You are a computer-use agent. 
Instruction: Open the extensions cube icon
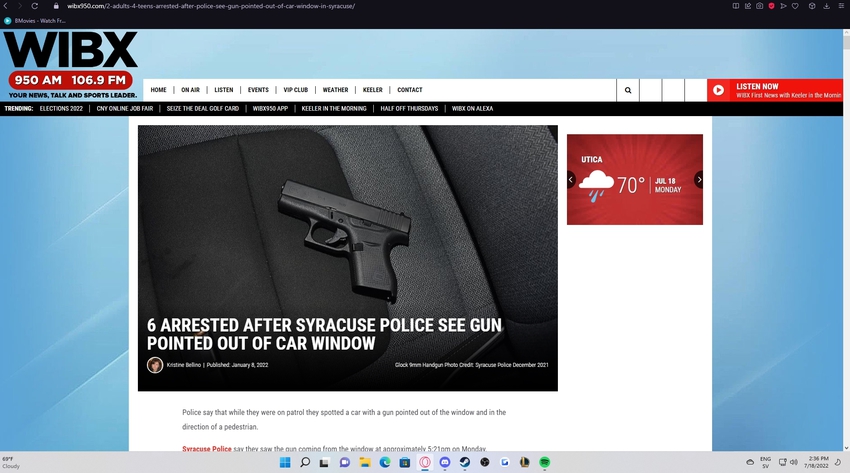click(812, 6)
